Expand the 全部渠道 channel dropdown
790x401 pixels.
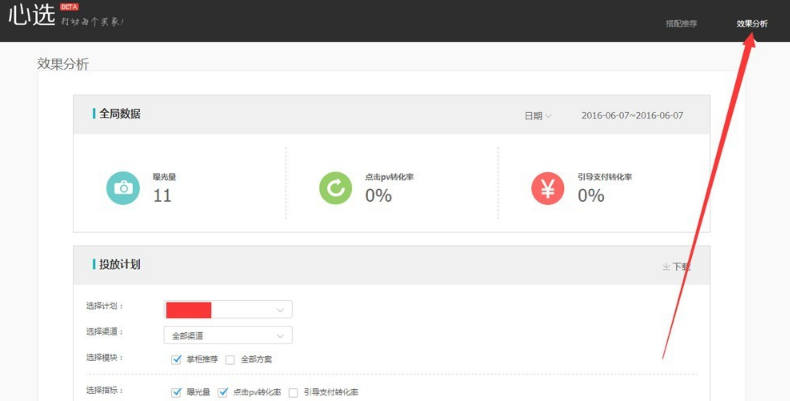click(x=228, y=336)
